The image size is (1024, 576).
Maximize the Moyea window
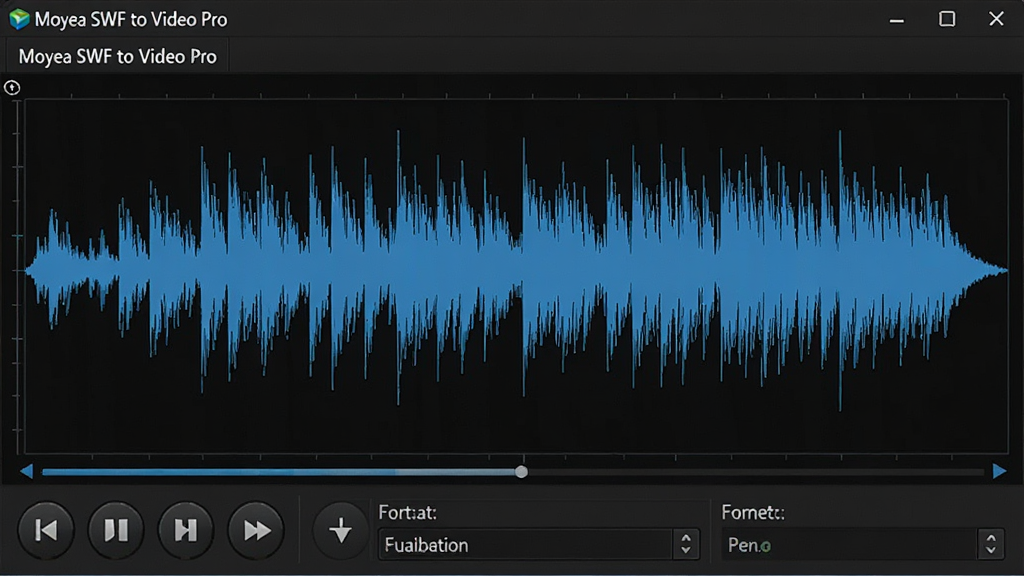[x=947, y=19]
